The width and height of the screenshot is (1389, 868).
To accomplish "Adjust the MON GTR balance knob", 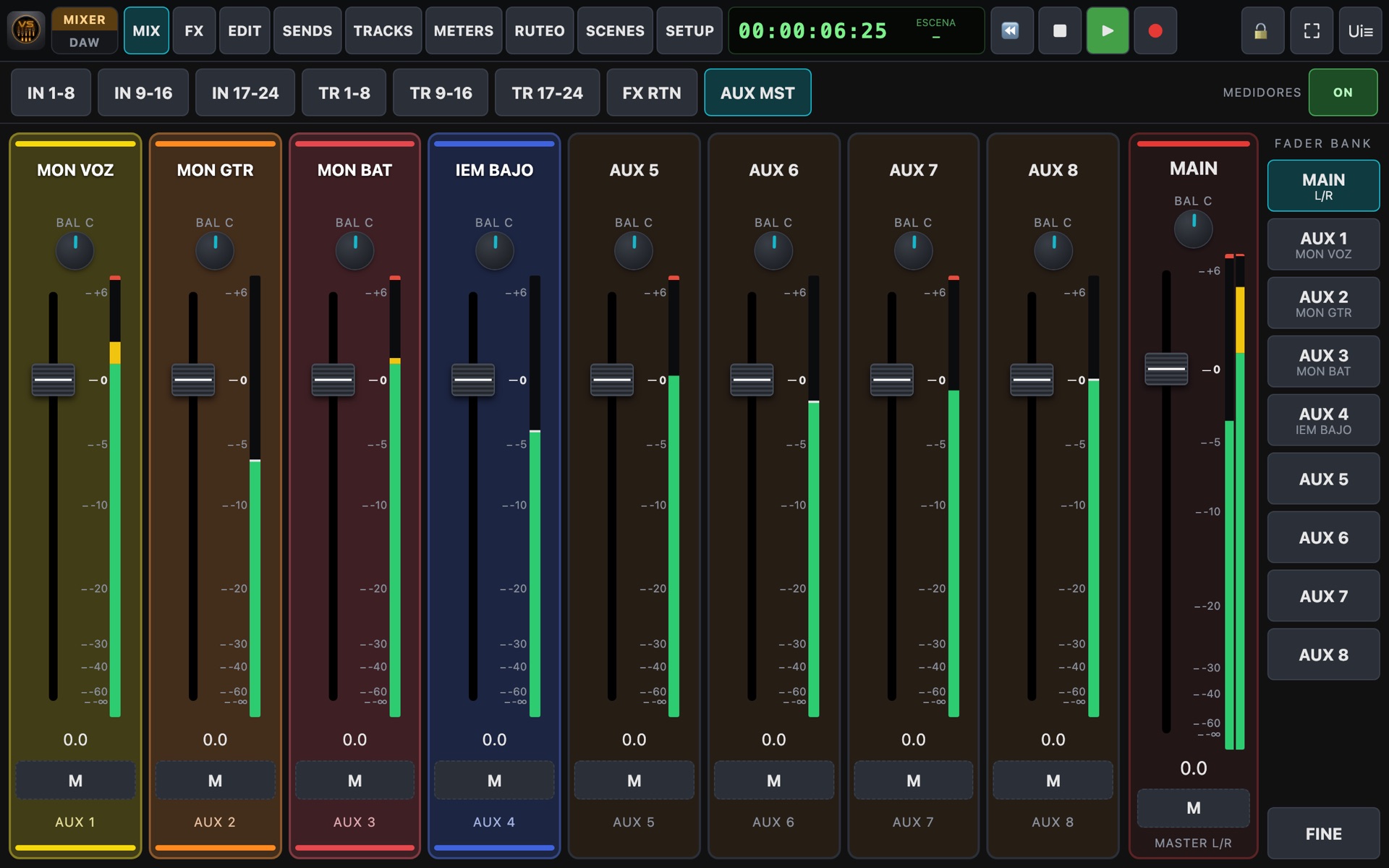I will pyautogui.click(x=215, y=251).
